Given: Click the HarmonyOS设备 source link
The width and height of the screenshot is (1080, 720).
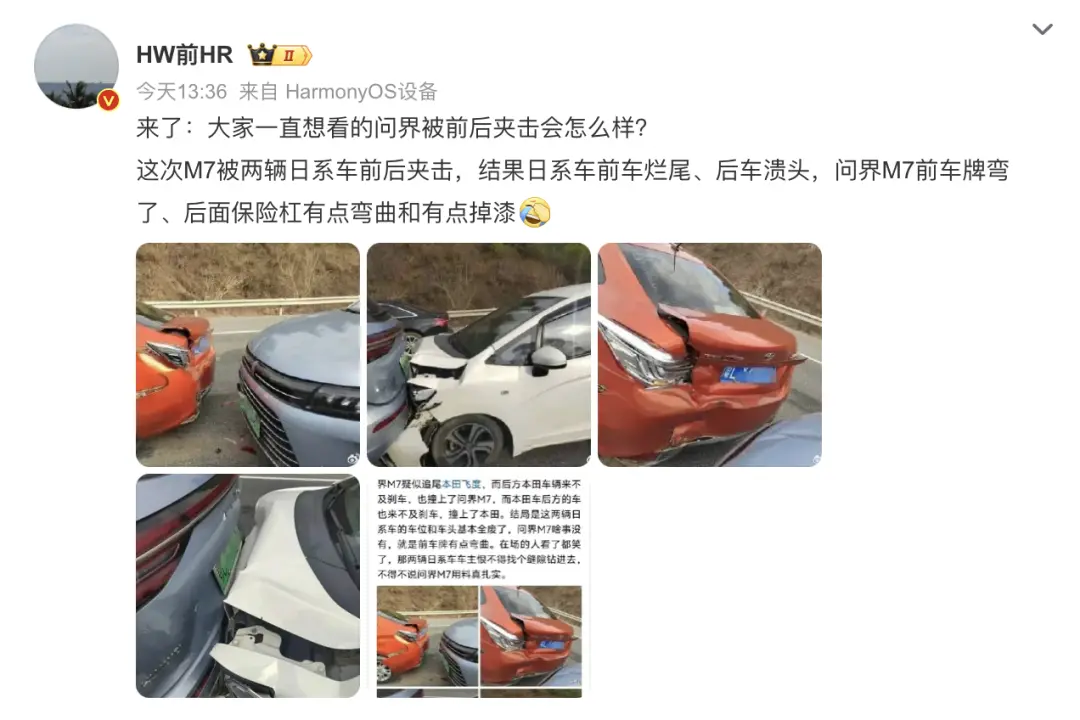Looking at the screenshot, I should pos(361,91).
